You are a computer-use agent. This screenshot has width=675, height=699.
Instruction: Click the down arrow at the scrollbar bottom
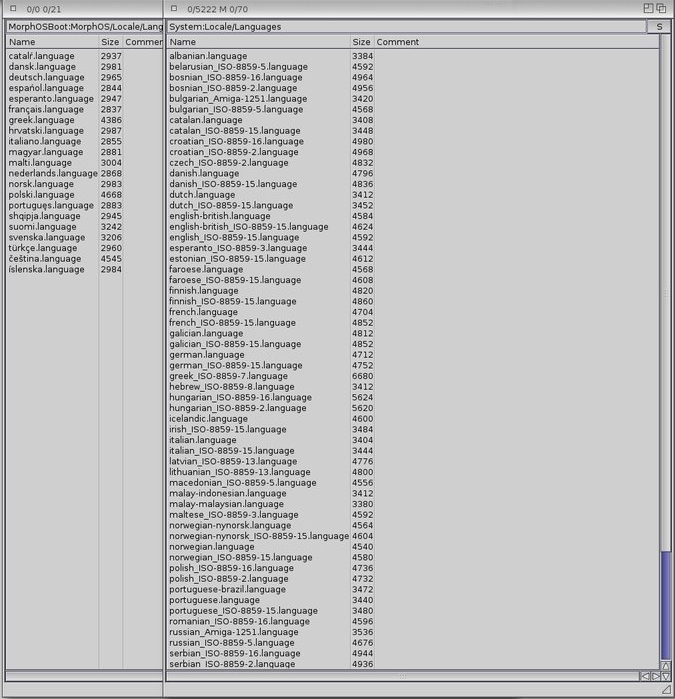coord(666,676)
